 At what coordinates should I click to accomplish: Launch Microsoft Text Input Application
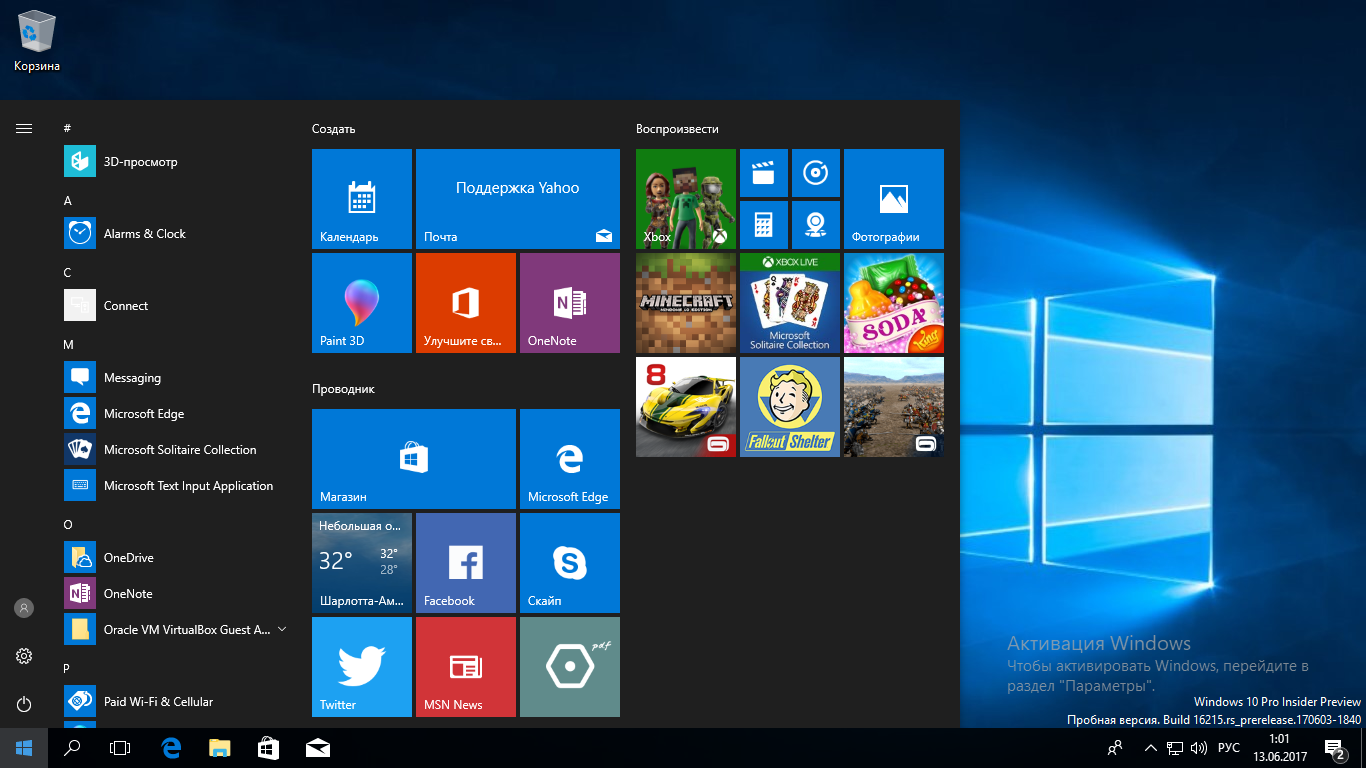176,486
